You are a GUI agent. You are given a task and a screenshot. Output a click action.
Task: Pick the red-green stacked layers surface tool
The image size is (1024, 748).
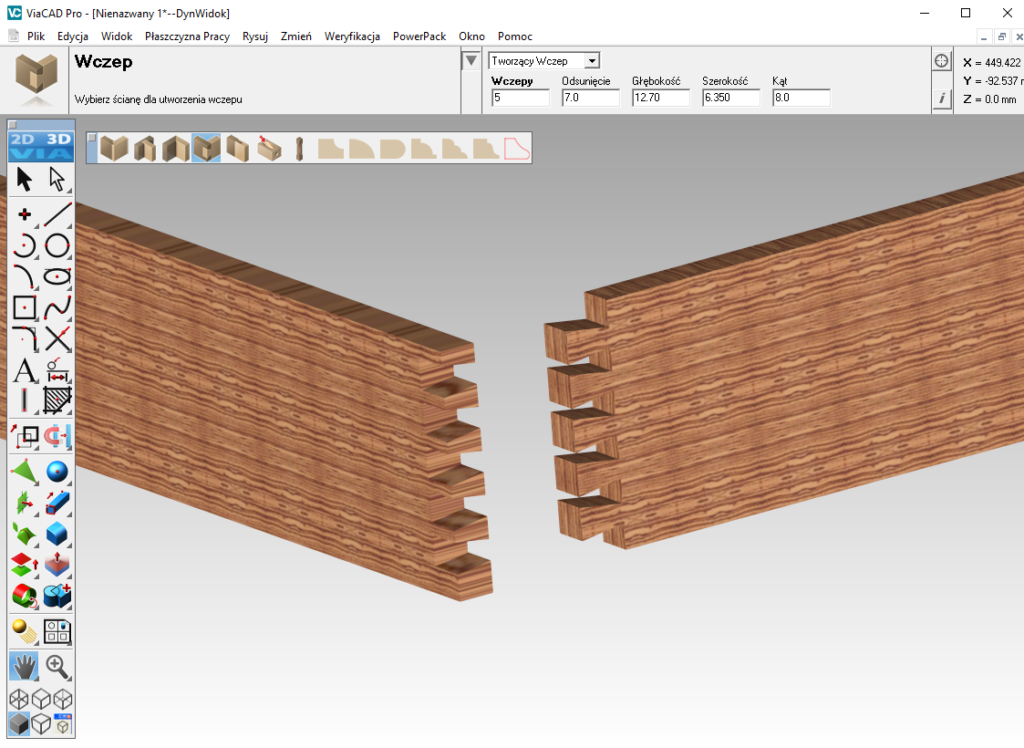[x=24, y=565]
